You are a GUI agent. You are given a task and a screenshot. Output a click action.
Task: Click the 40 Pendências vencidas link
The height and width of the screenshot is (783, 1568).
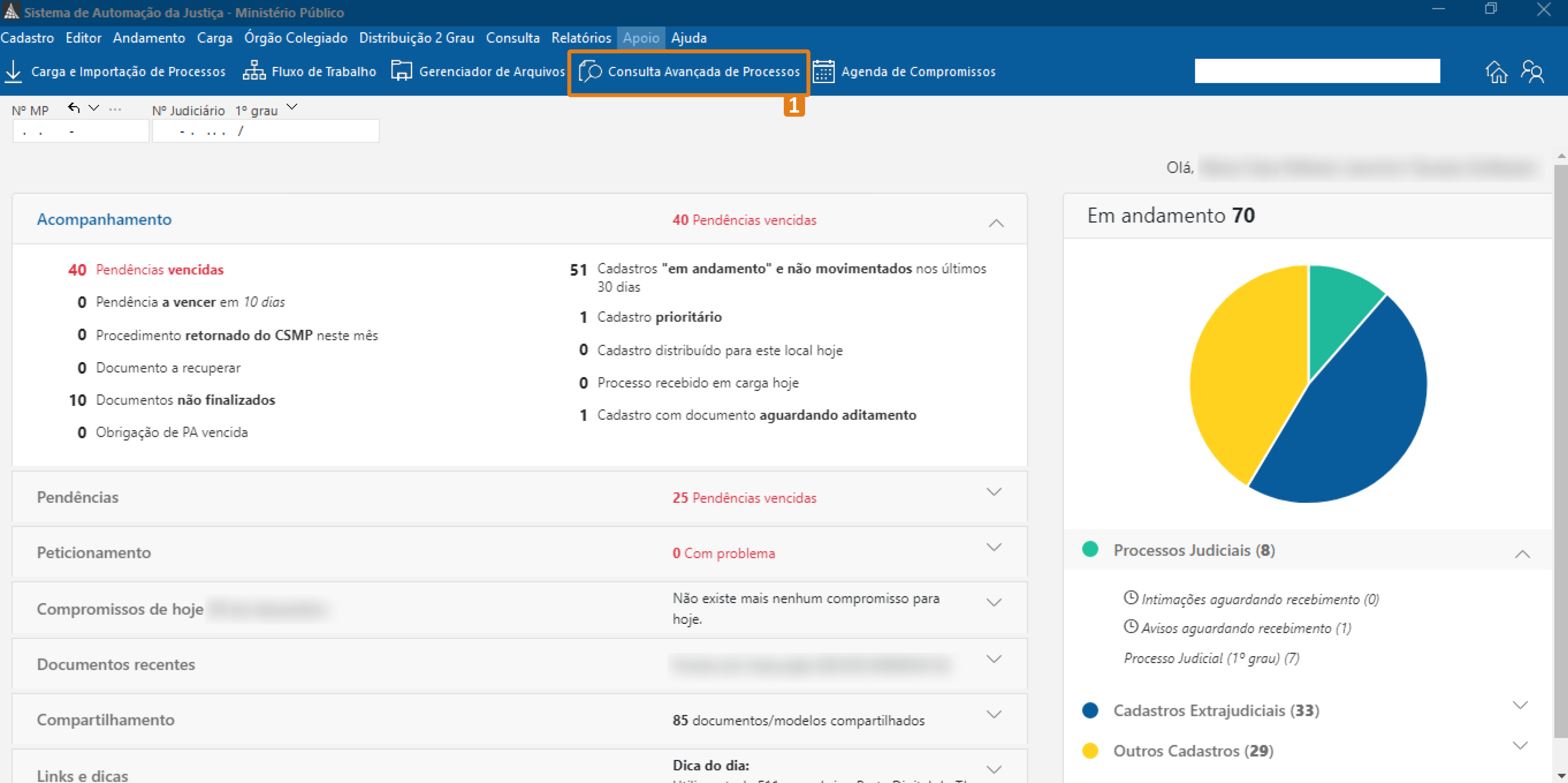pyautogui.click(x=744, y=220)
